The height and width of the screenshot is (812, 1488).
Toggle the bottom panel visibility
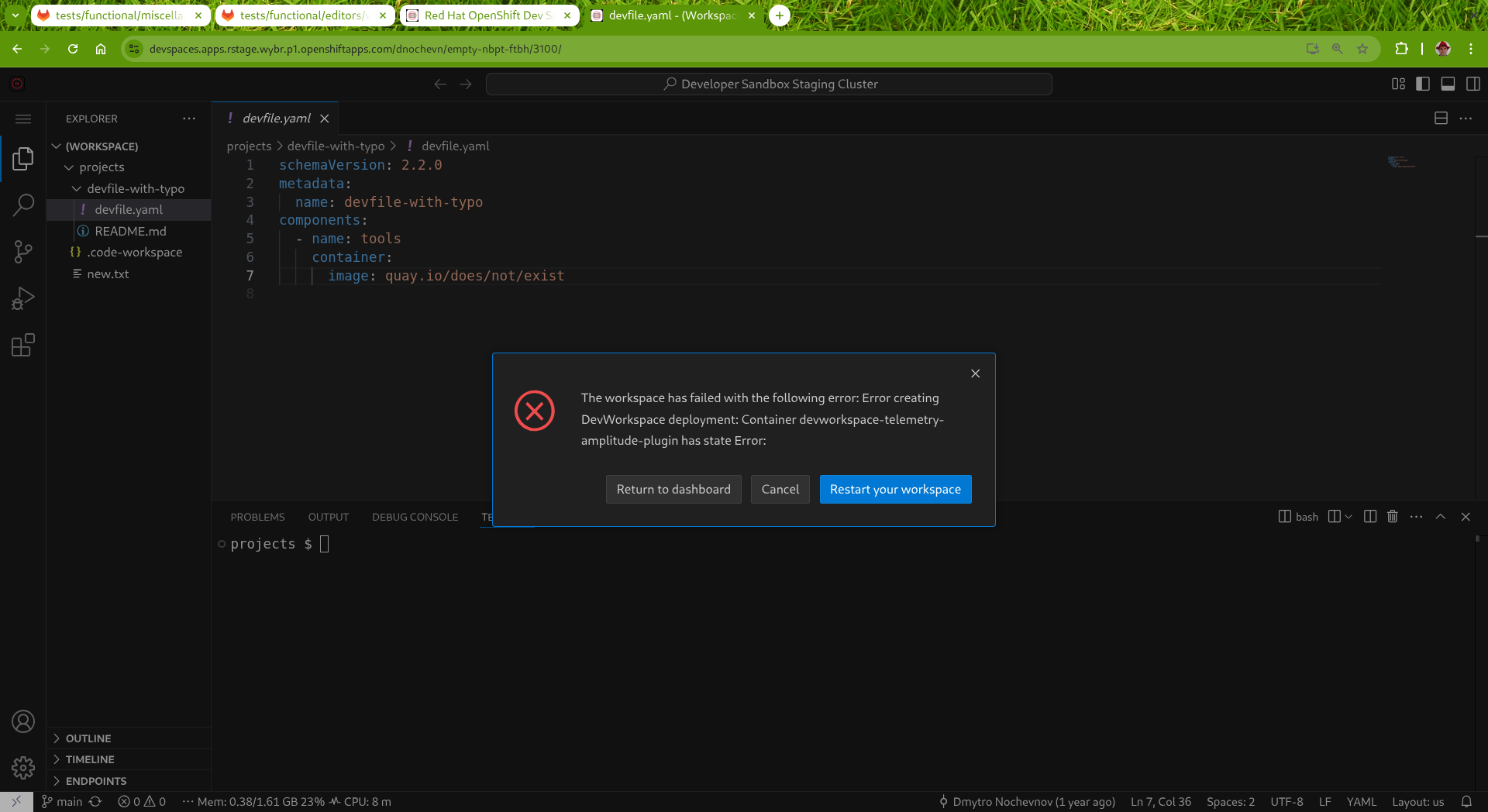1448,84
